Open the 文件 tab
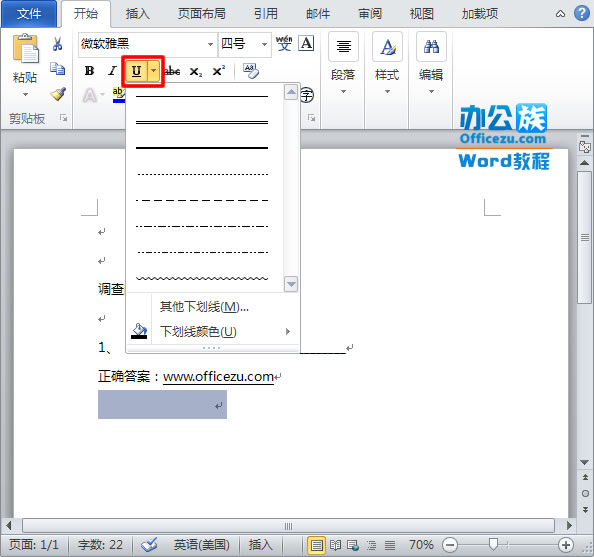The width and height of the screenshot is (594, 557). tap(29, 14)
